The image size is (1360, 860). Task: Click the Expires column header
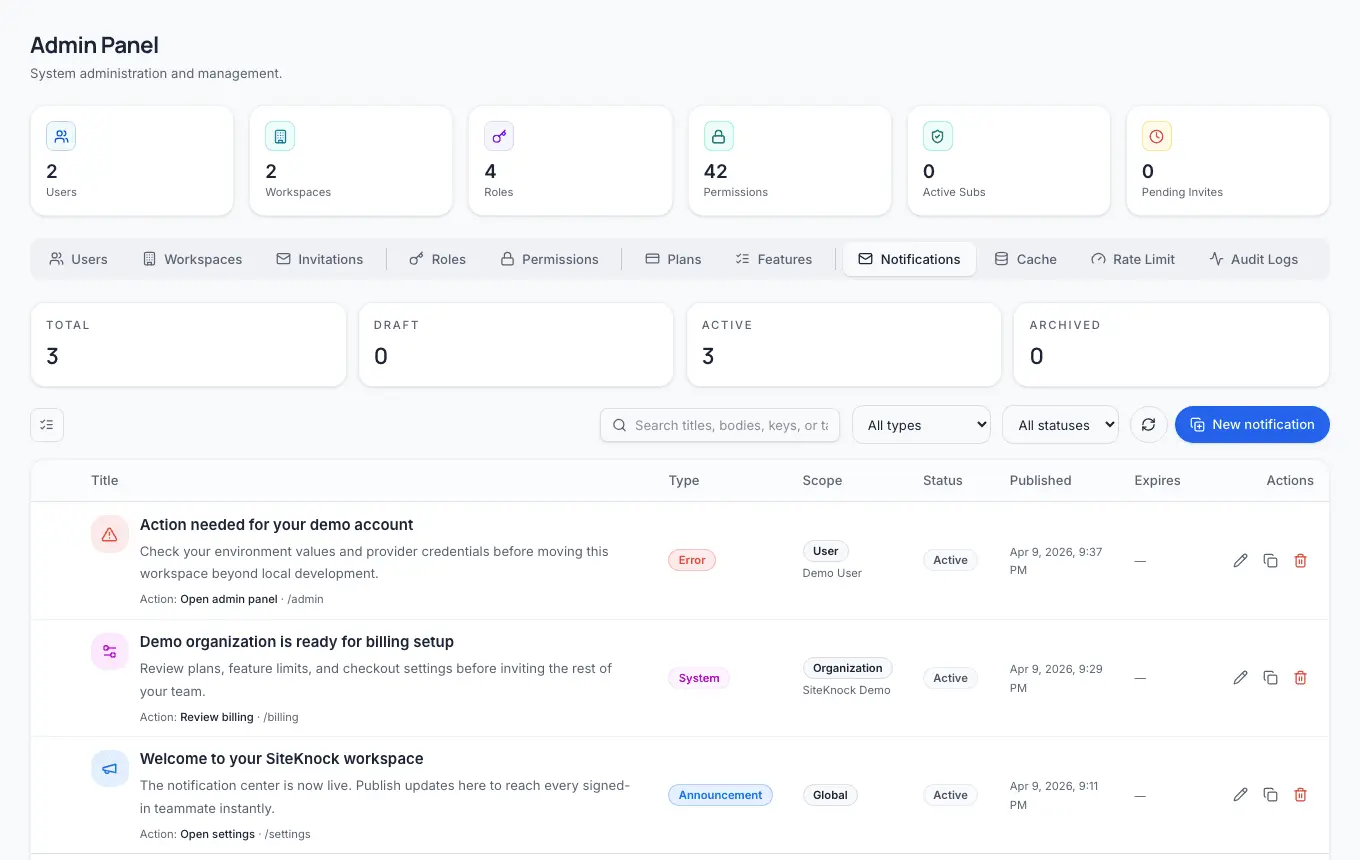[1157, 481]
